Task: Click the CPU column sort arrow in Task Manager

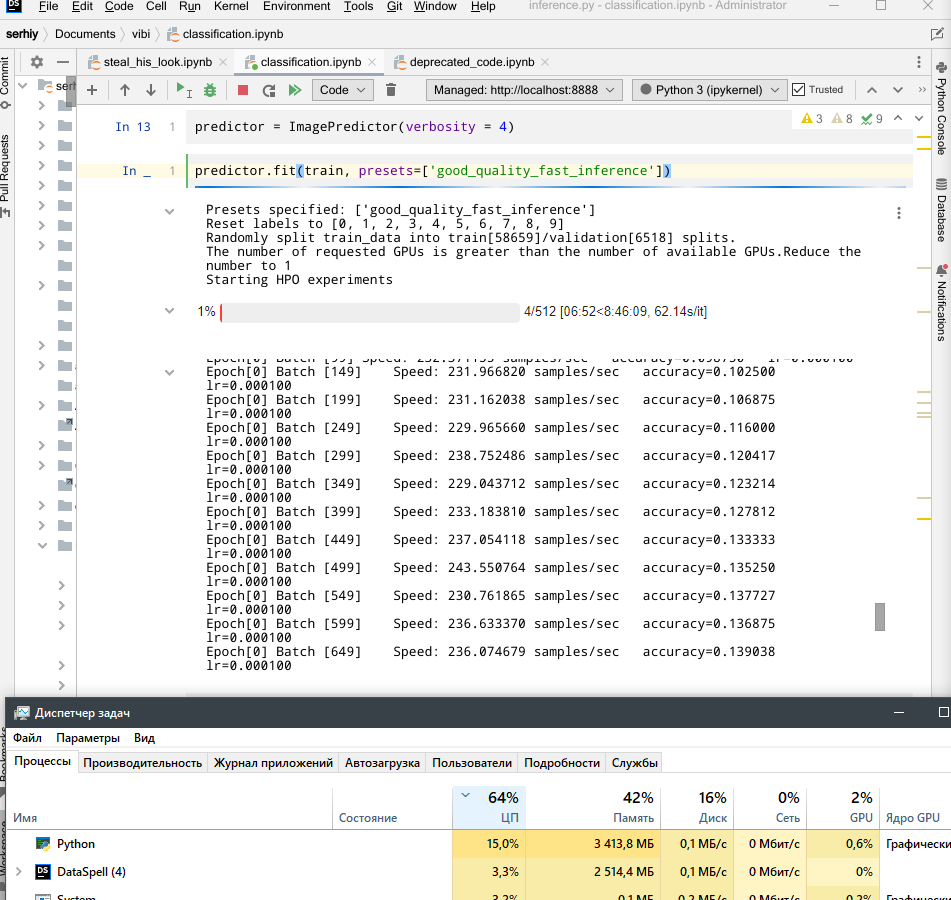Action: (x=466, y=795)
